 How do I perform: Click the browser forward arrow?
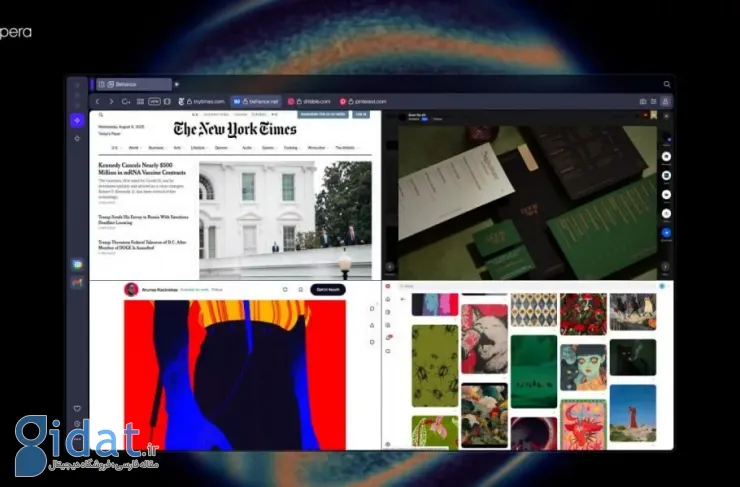pyautogui.click(x=110, y=101)
